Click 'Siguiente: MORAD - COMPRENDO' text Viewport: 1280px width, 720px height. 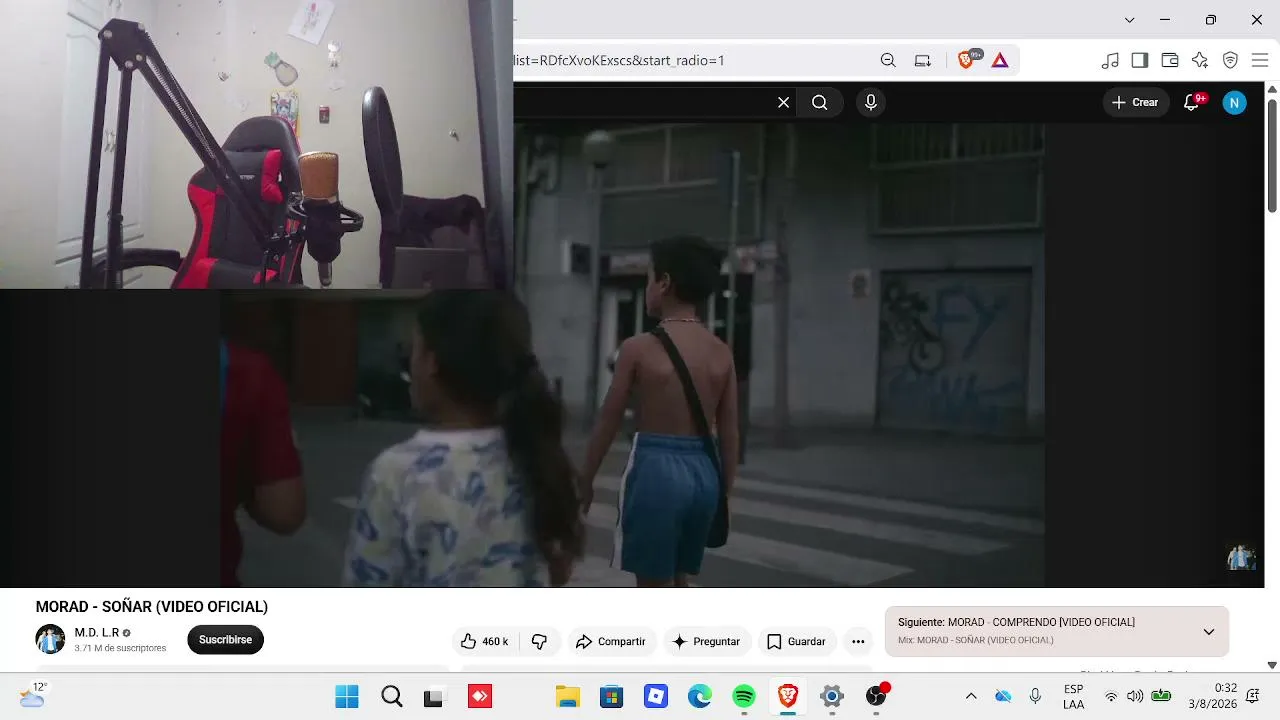[1016, 622]
